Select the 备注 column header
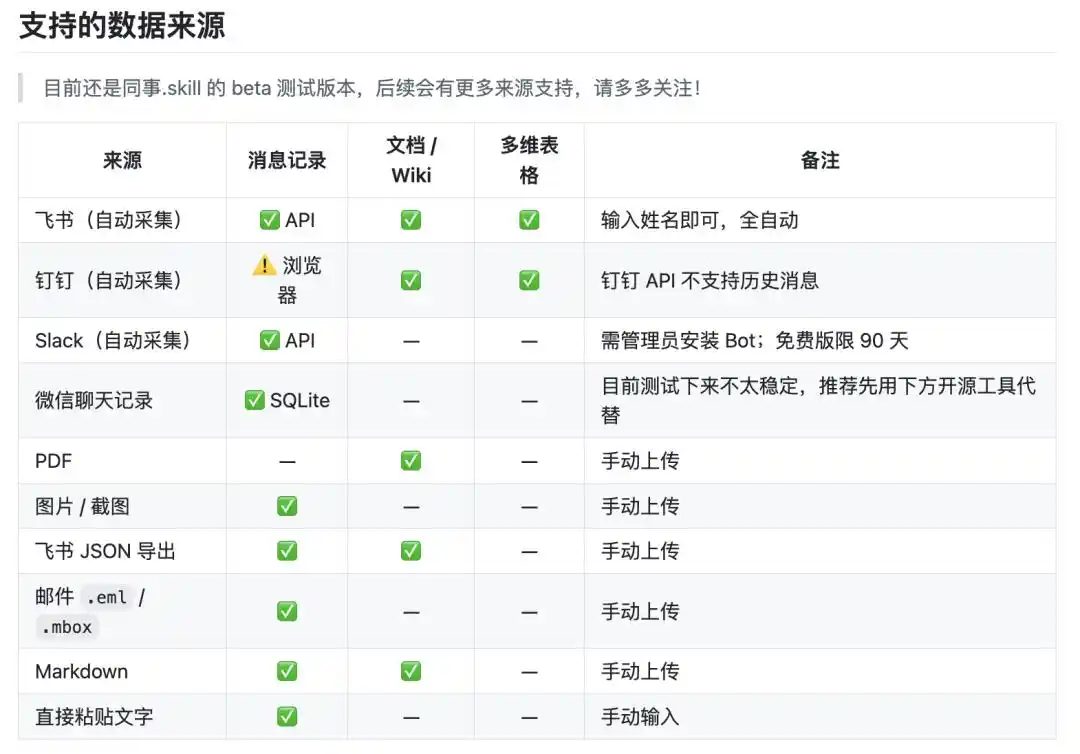 pos(821,160)
